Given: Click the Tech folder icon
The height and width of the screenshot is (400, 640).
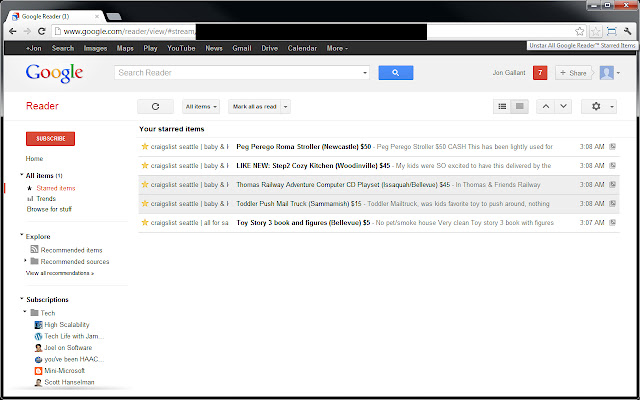Looking at the screenshot, I should coord(35,313).
